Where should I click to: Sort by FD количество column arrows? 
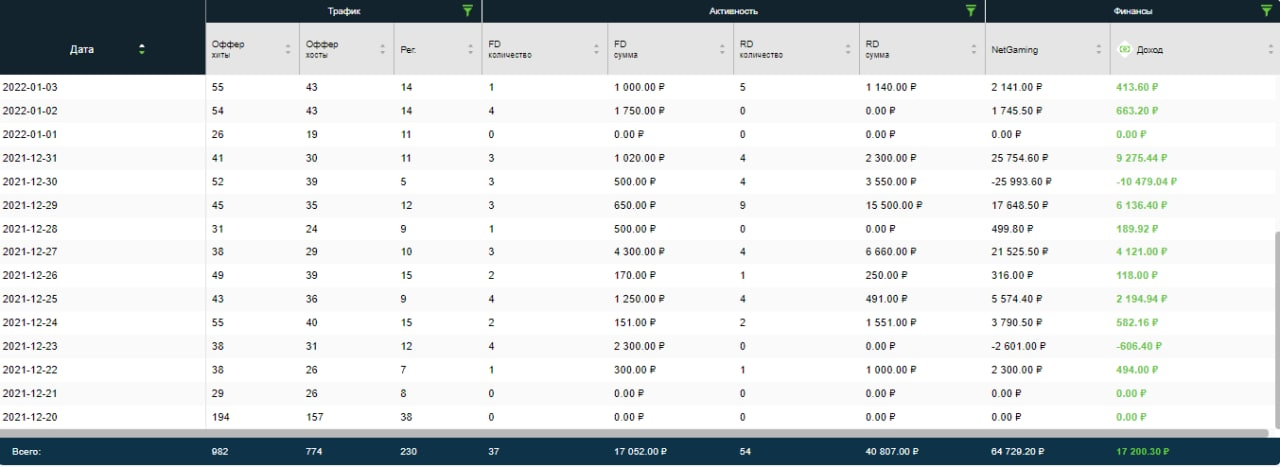597,49
